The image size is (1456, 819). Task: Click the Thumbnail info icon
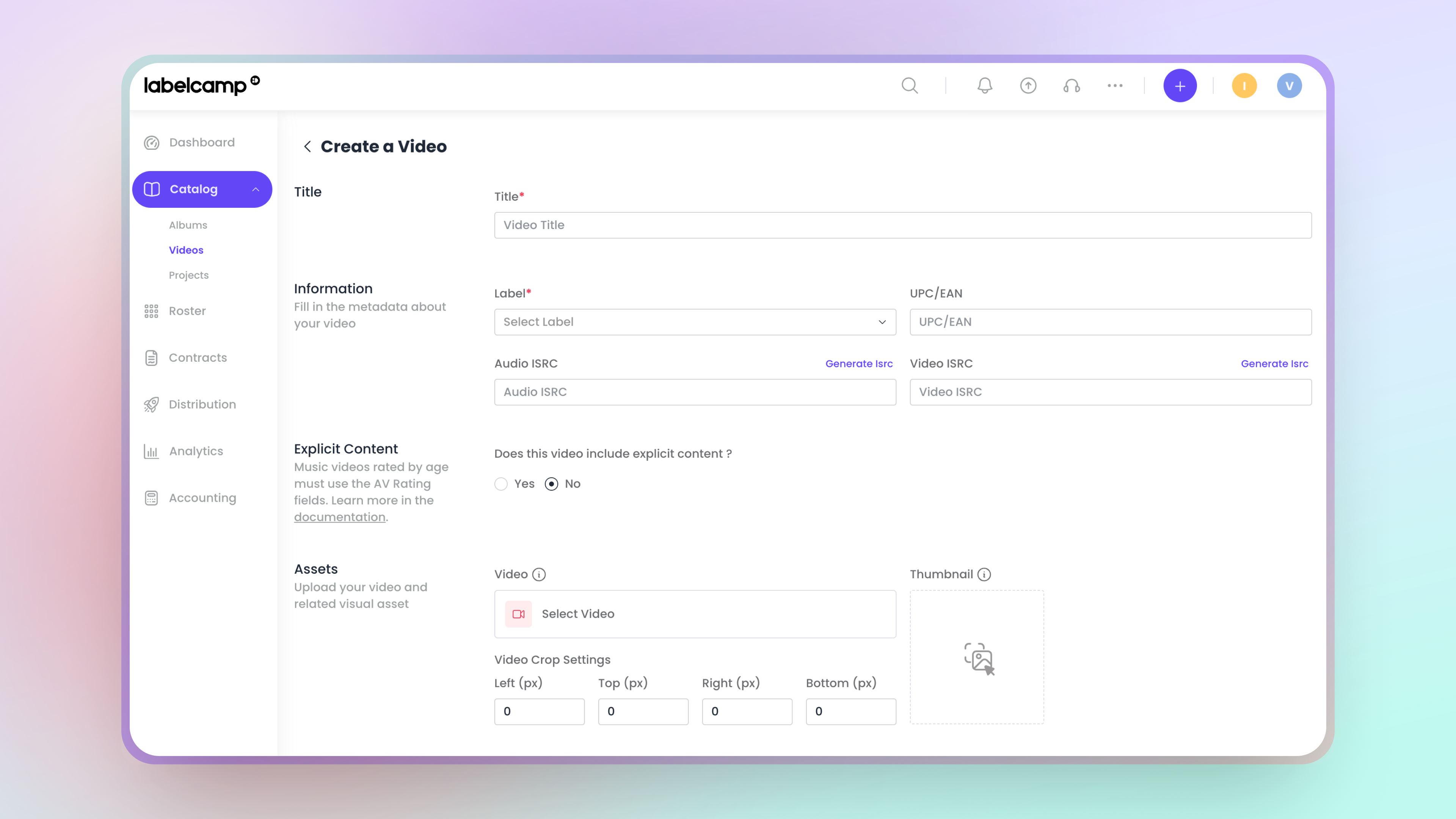[984, 574]
